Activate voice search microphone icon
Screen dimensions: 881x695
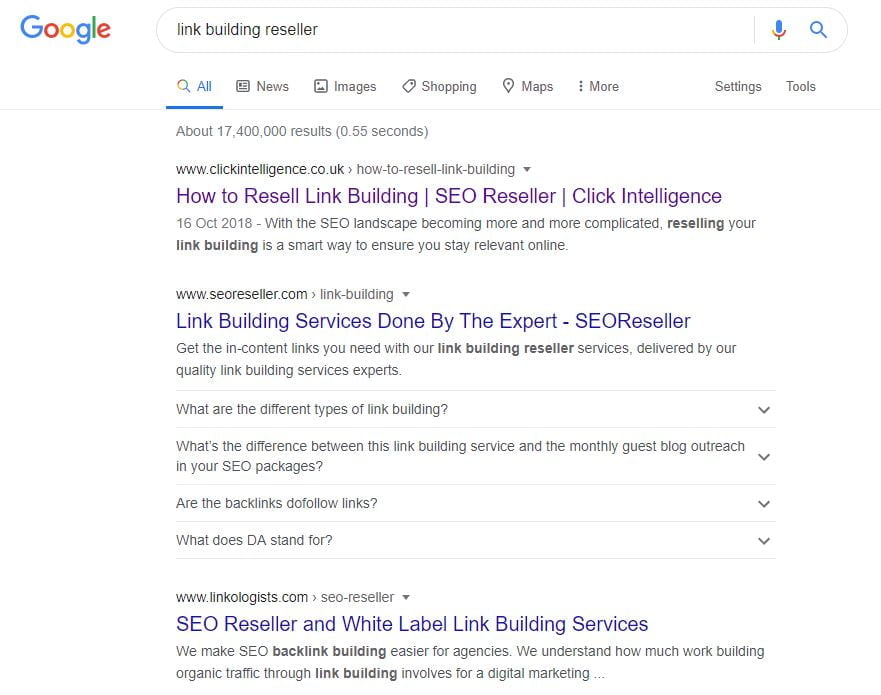(779, 30)
